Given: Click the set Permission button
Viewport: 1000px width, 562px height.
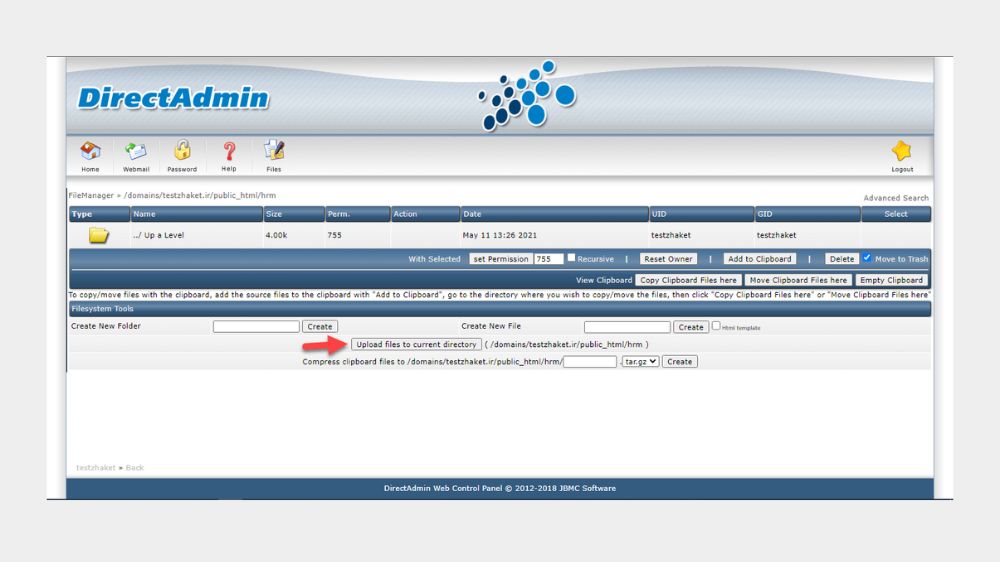Looking at the screenshot, I should coord(501,259).
